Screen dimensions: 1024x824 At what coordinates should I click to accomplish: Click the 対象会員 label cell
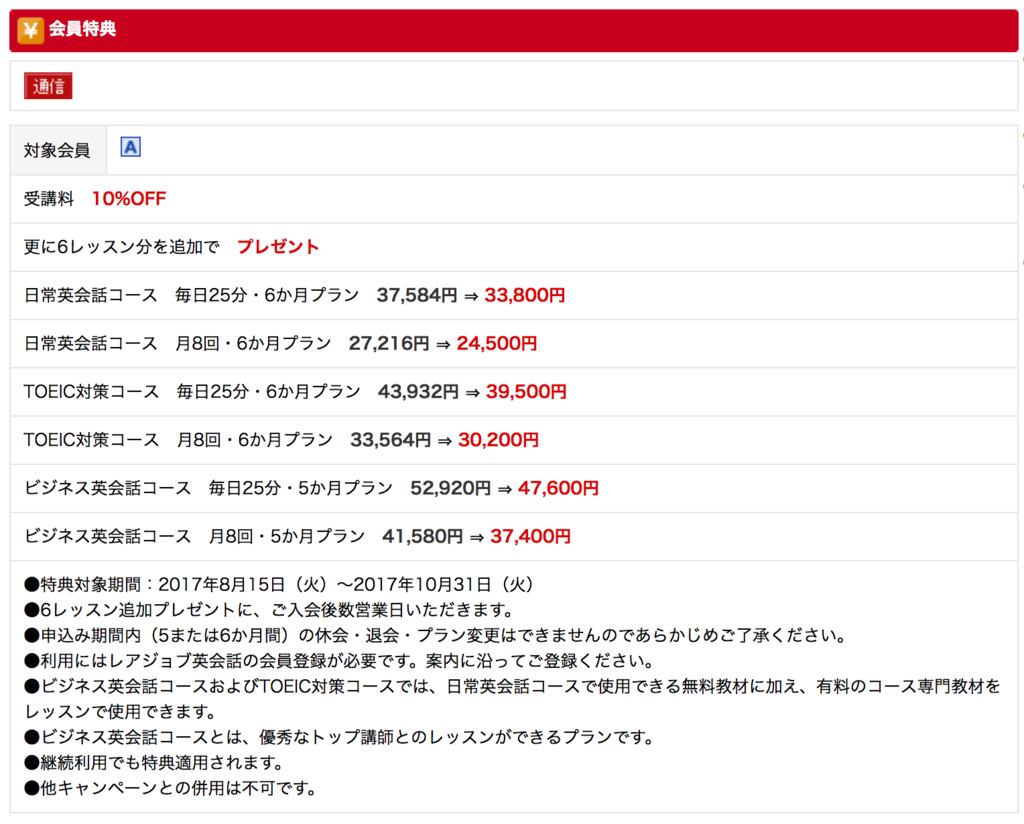pos(58,150)
